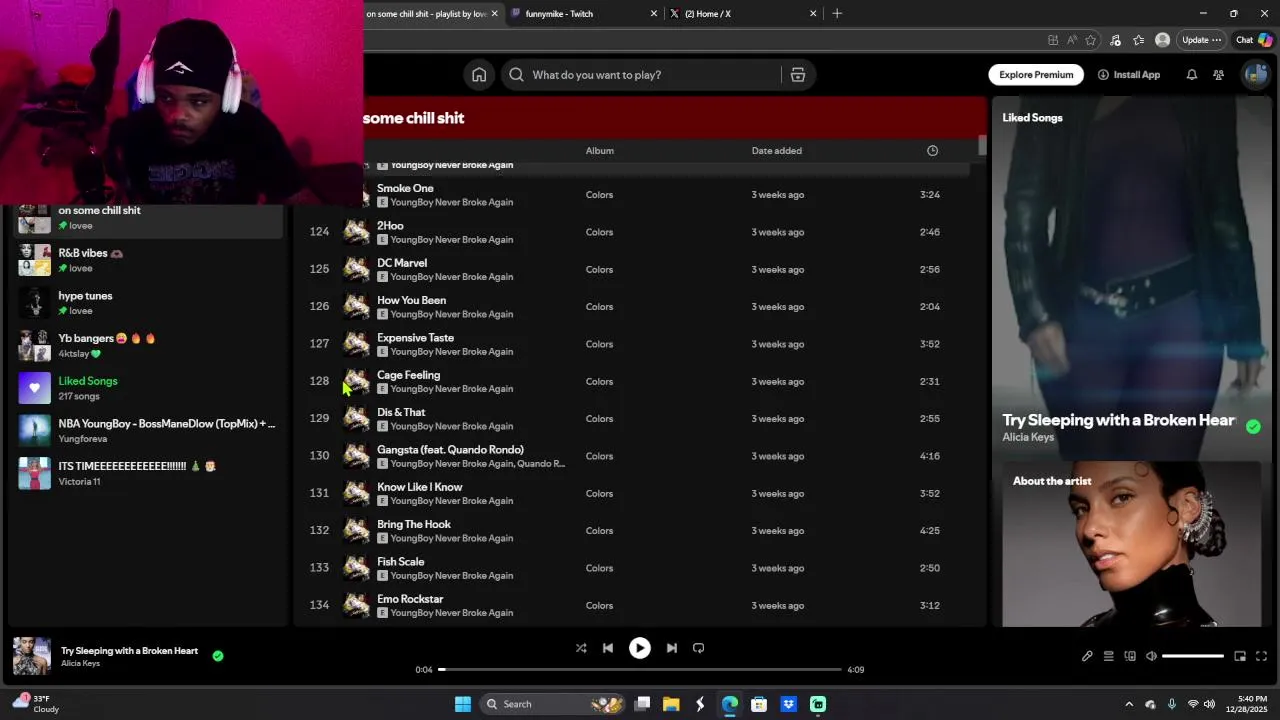
Task: Sort playlist by Date added column
Action: pyautogui.click(x=777, y=151)
